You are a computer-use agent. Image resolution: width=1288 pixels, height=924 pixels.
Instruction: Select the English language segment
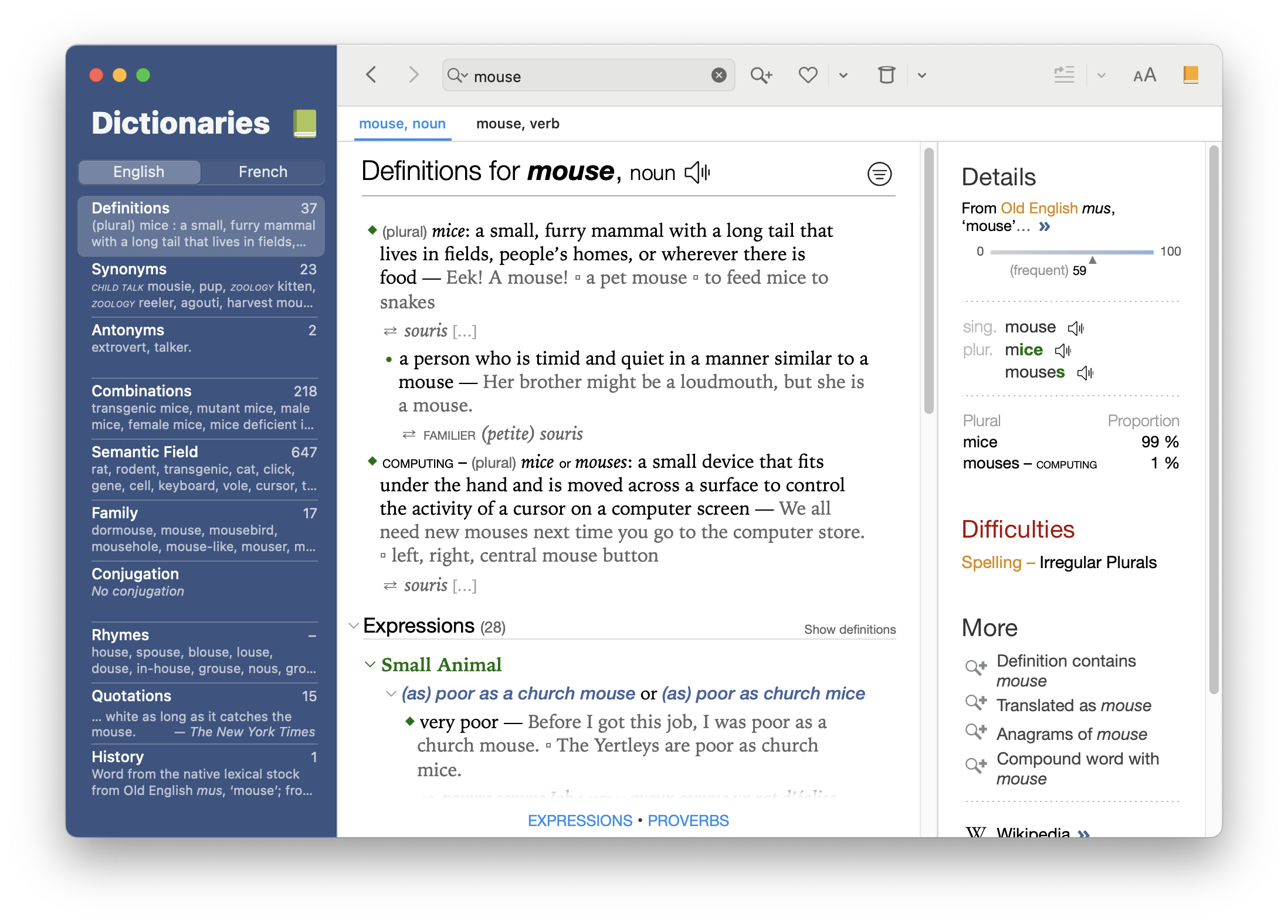(x=139, y=172)
